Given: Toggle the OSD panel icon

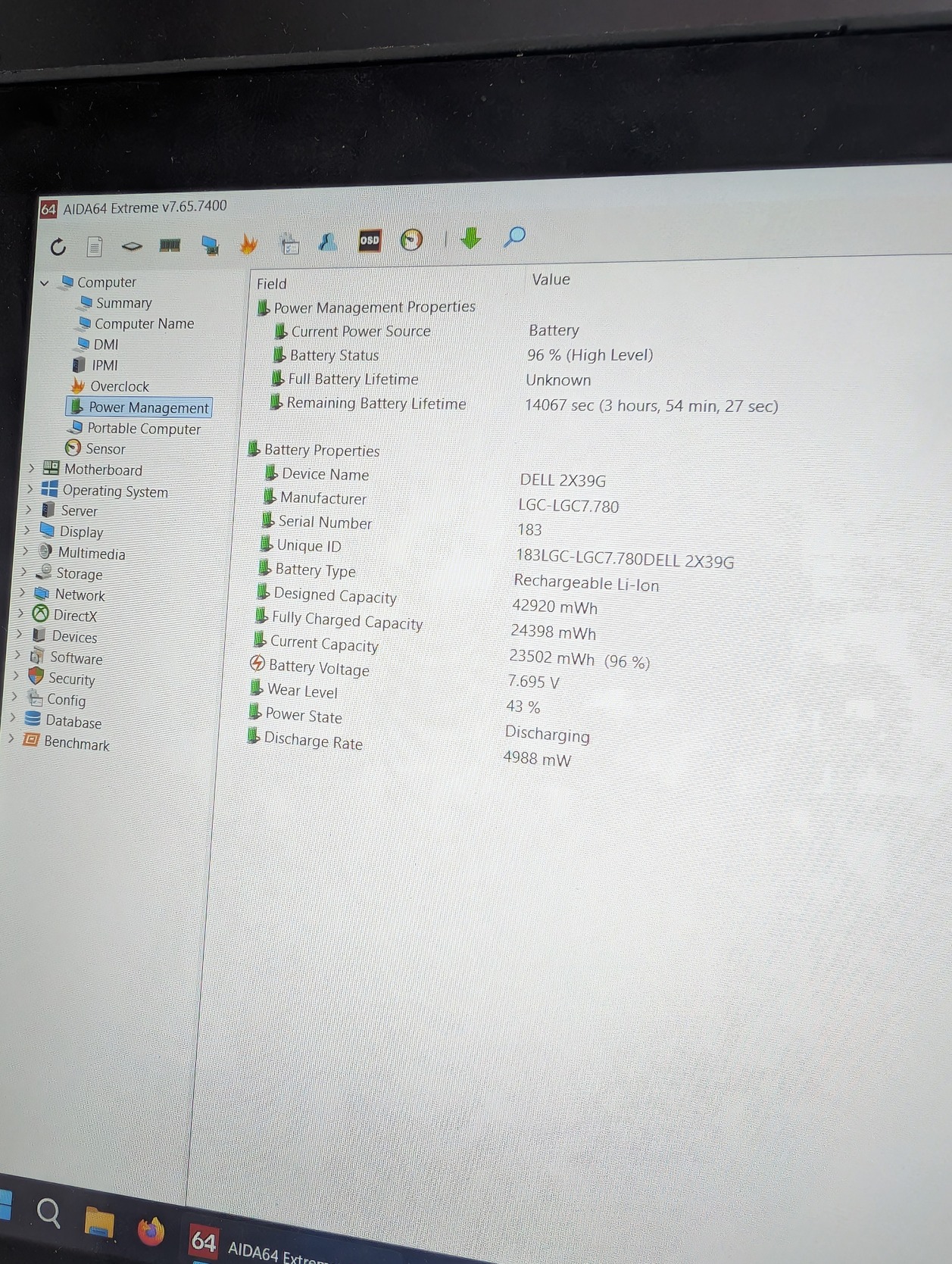Looking at the screenshot, I should coord(370,240).
